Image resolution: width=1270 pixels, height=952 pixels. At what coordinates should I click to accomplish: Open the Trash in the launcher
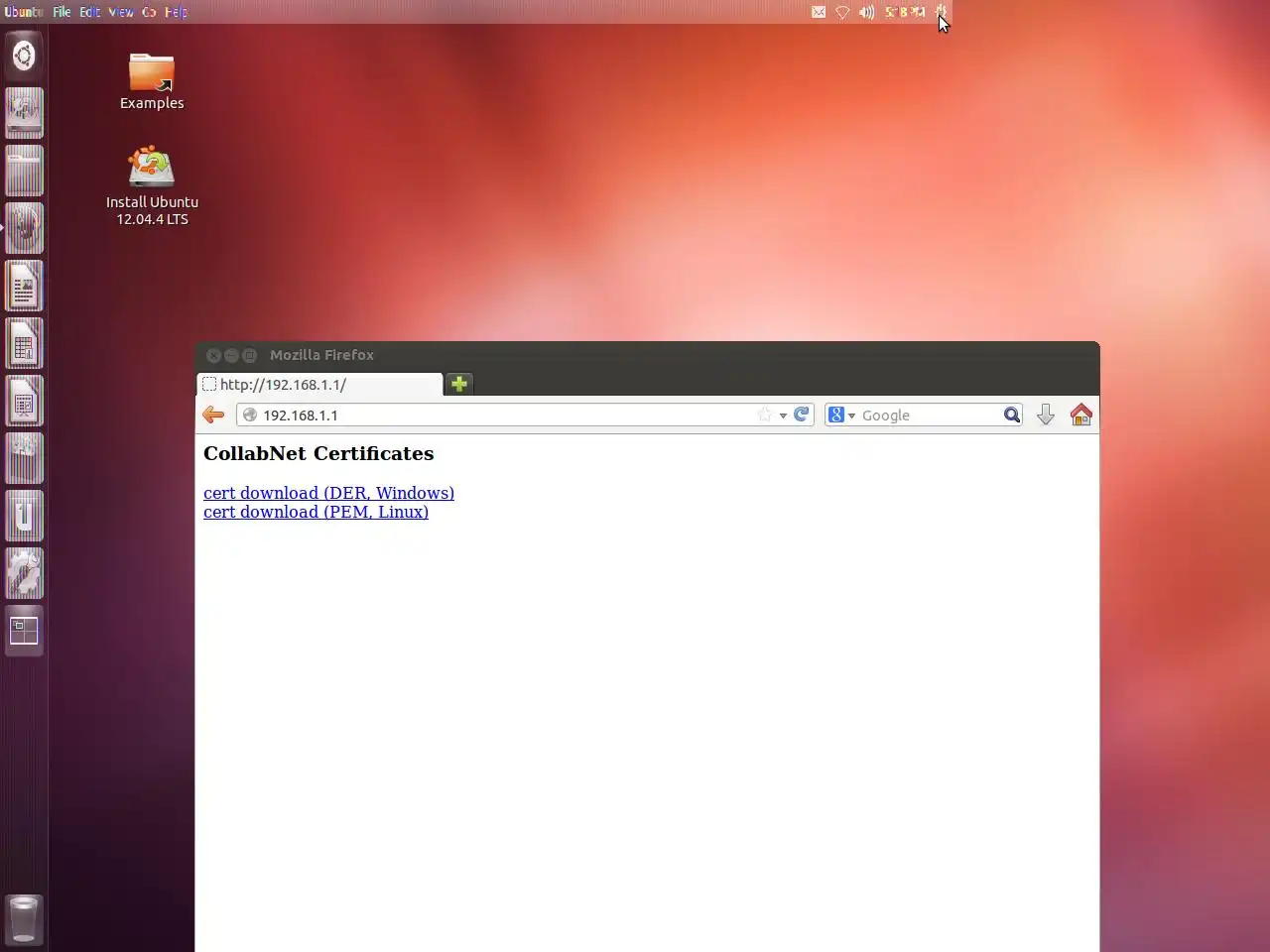click(24, 918)
